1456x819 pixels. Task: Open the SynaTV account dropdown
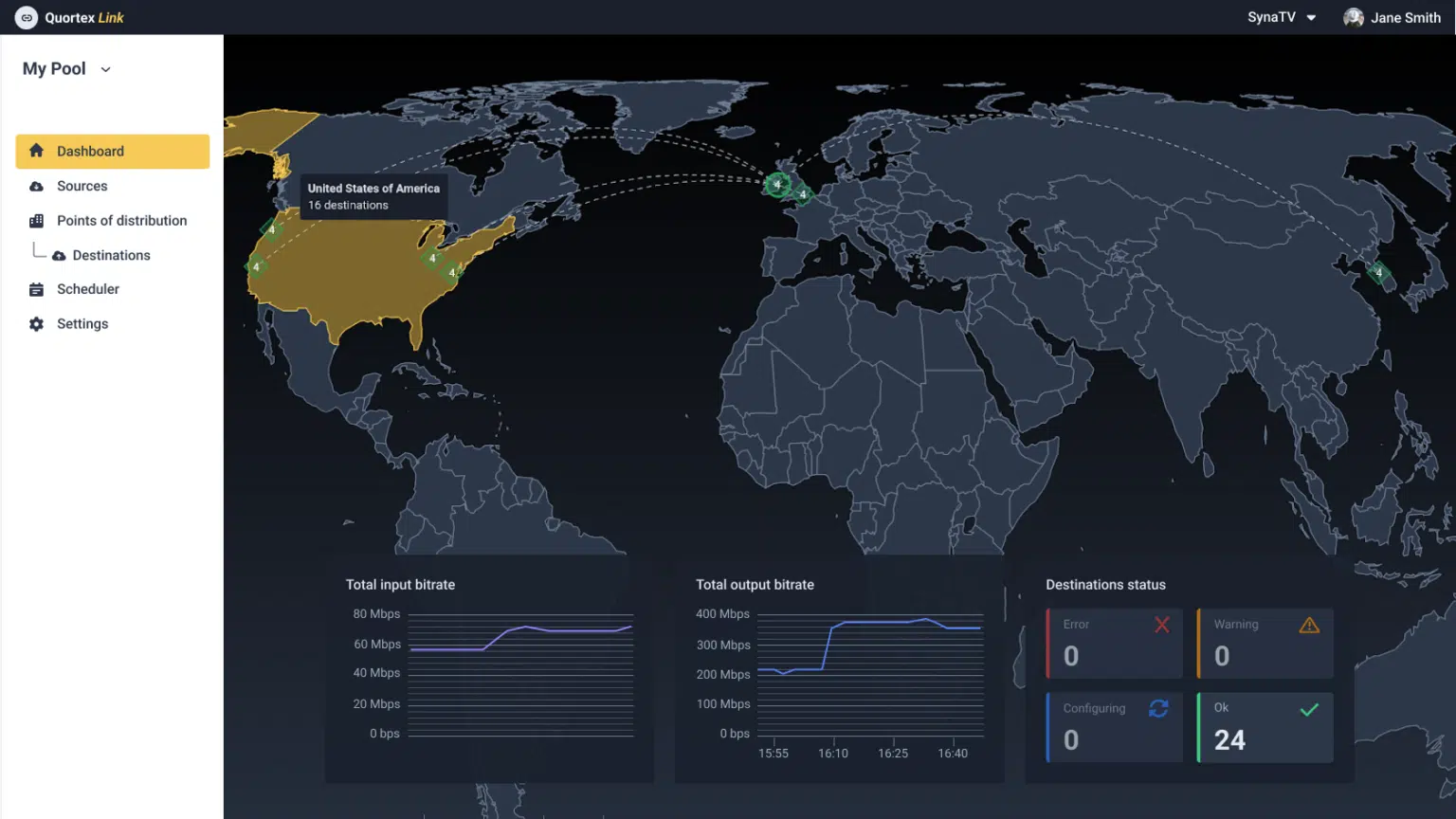(x=1282, y=17)
